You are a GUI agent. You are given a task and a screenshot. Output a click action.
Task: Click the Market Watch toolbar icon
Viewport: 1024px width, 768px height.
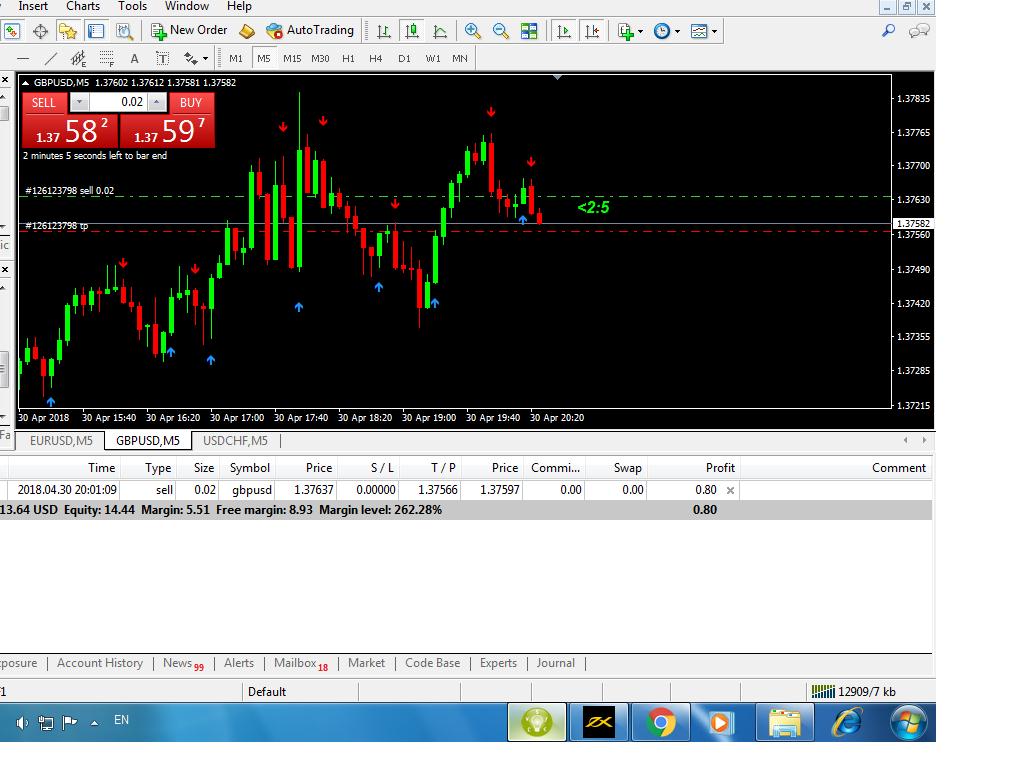tap(12, 31)
